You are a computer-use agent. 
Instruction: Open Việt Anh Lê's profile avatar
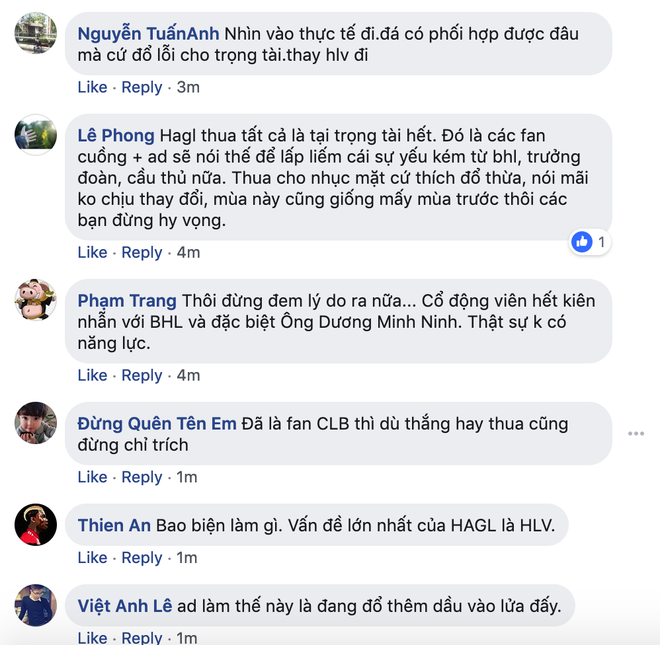(35, 605)
